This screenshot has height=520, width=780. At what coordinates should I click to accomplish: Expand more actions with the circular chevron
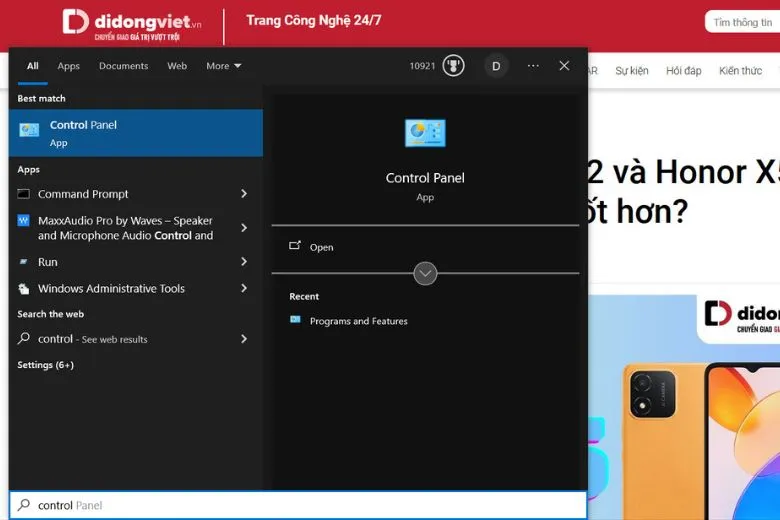[x=425, y=273]
